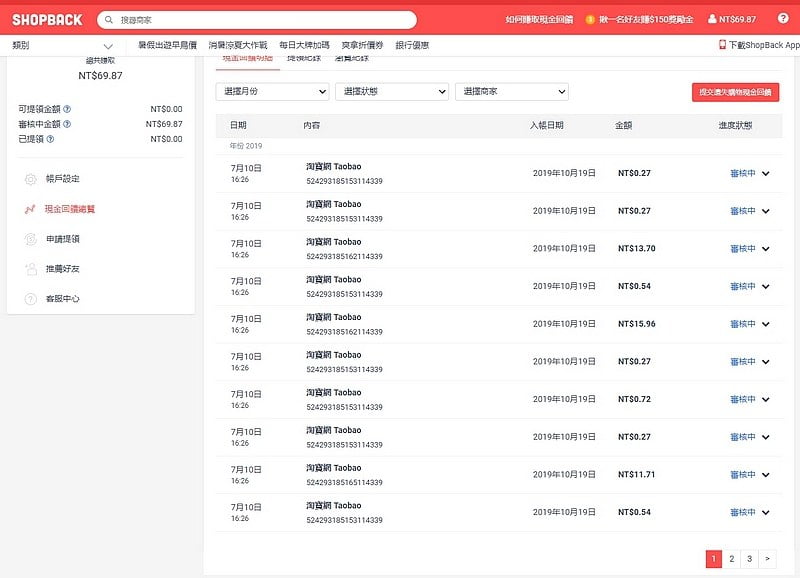Click the amount NT$11.71
Screen dimensions: 800x578
tap(636, 474)
